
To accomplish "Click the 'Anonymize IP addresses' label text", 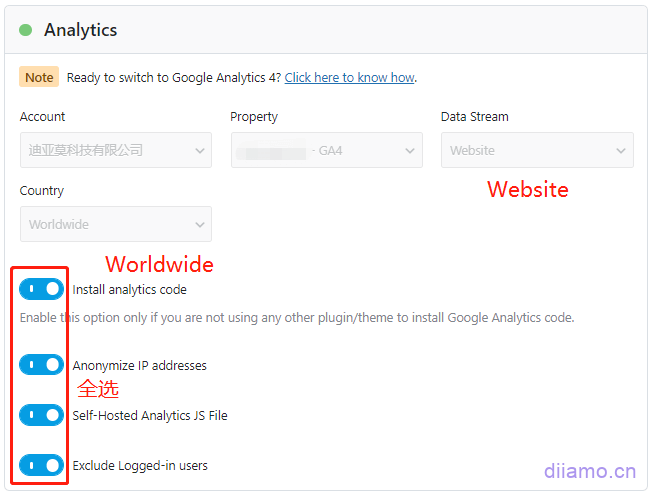I will coord(139,366).
